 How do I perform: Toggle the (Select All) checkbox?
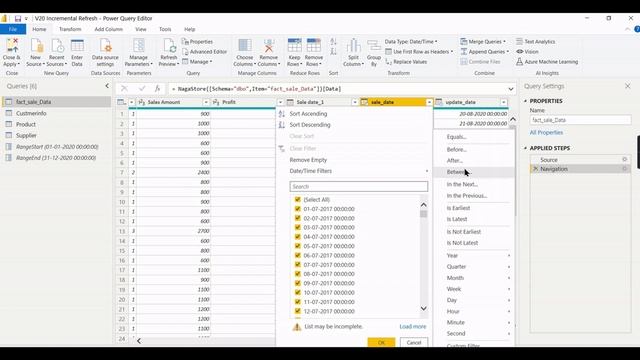click(x=298, y=200)
